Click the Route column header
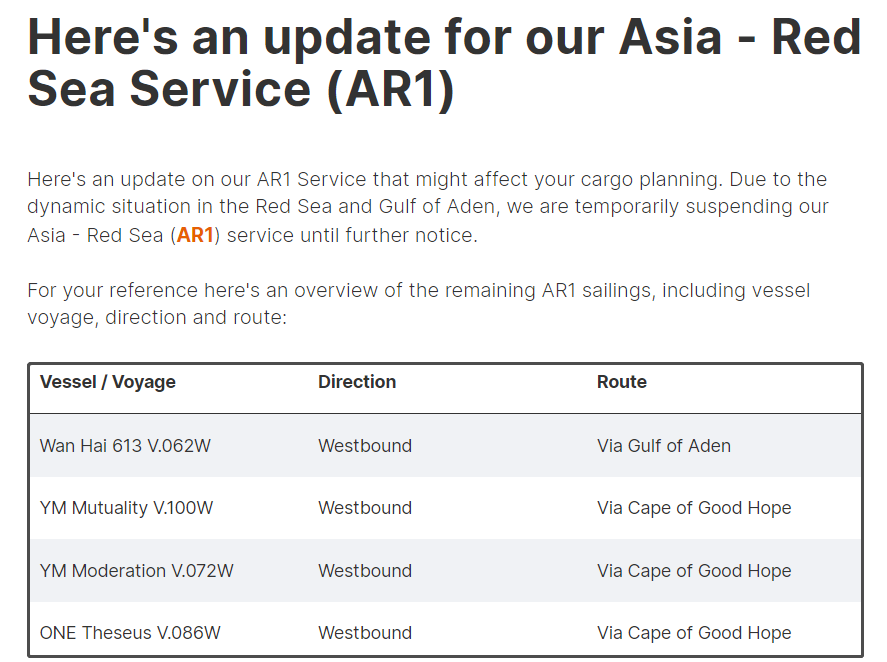 click(622, 382)
